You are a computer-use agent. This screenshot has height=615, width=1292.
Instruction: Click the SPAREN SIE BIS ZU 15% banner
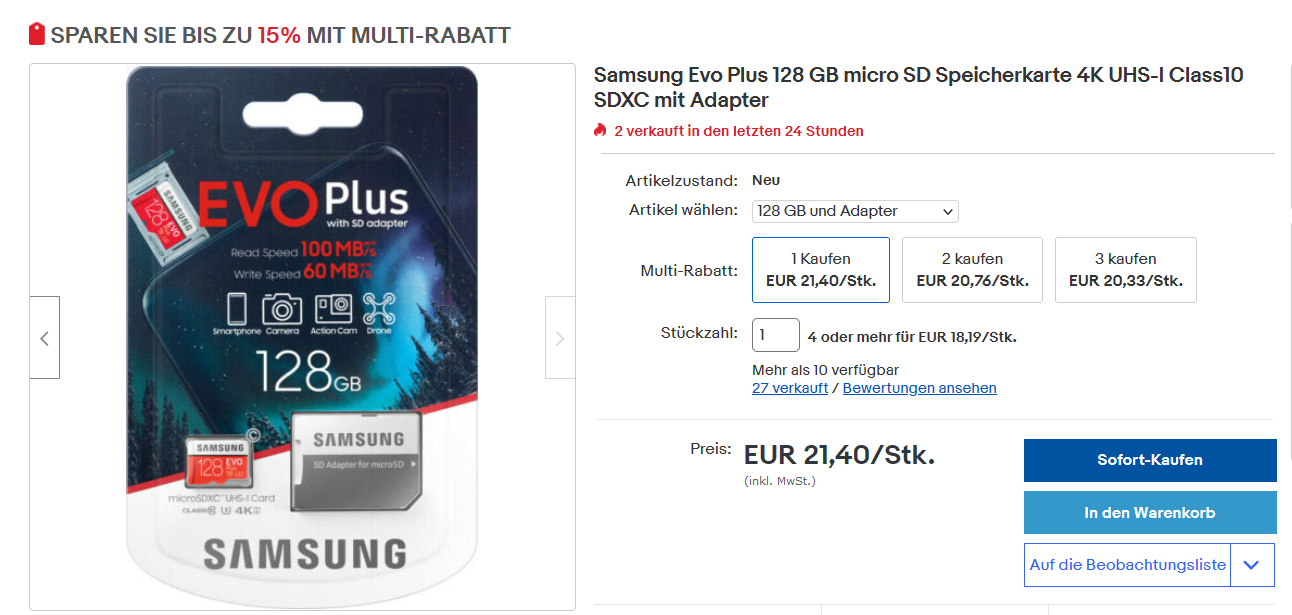point(270,35)
